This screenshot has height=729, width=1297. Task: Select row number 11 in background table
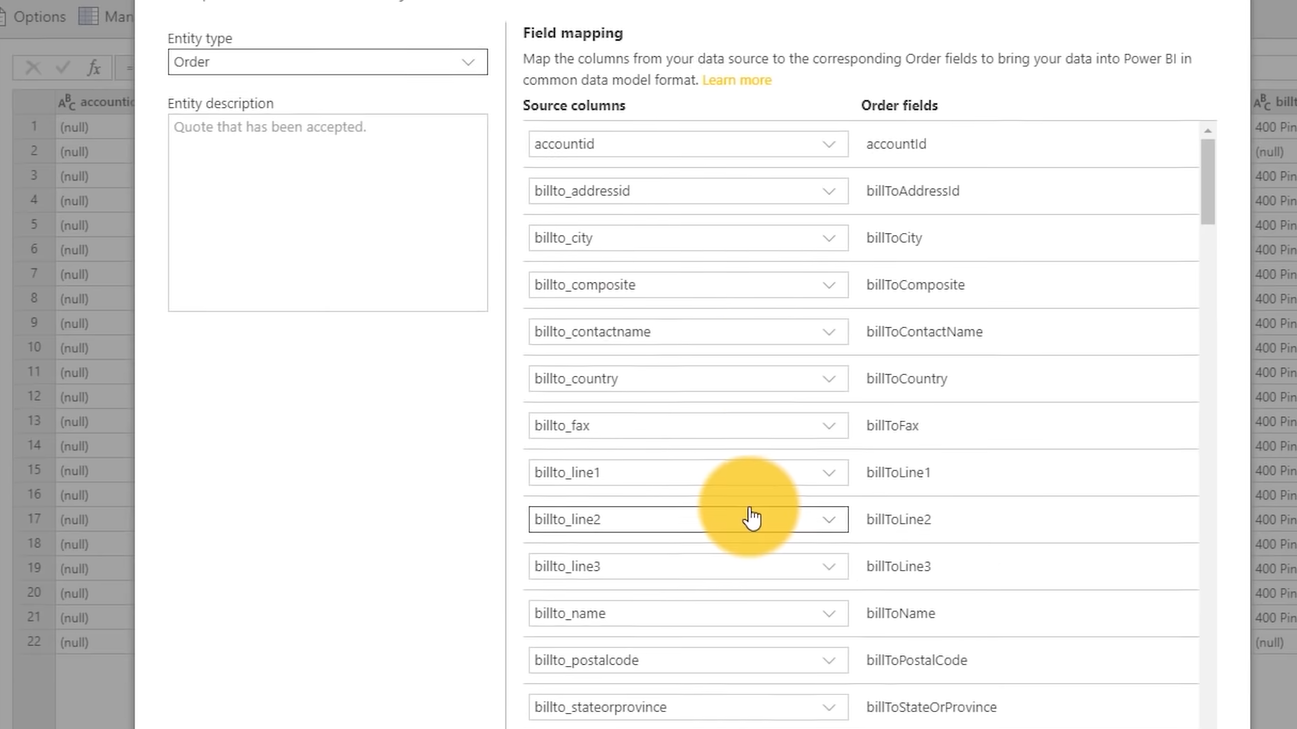(x=34, y=372)
